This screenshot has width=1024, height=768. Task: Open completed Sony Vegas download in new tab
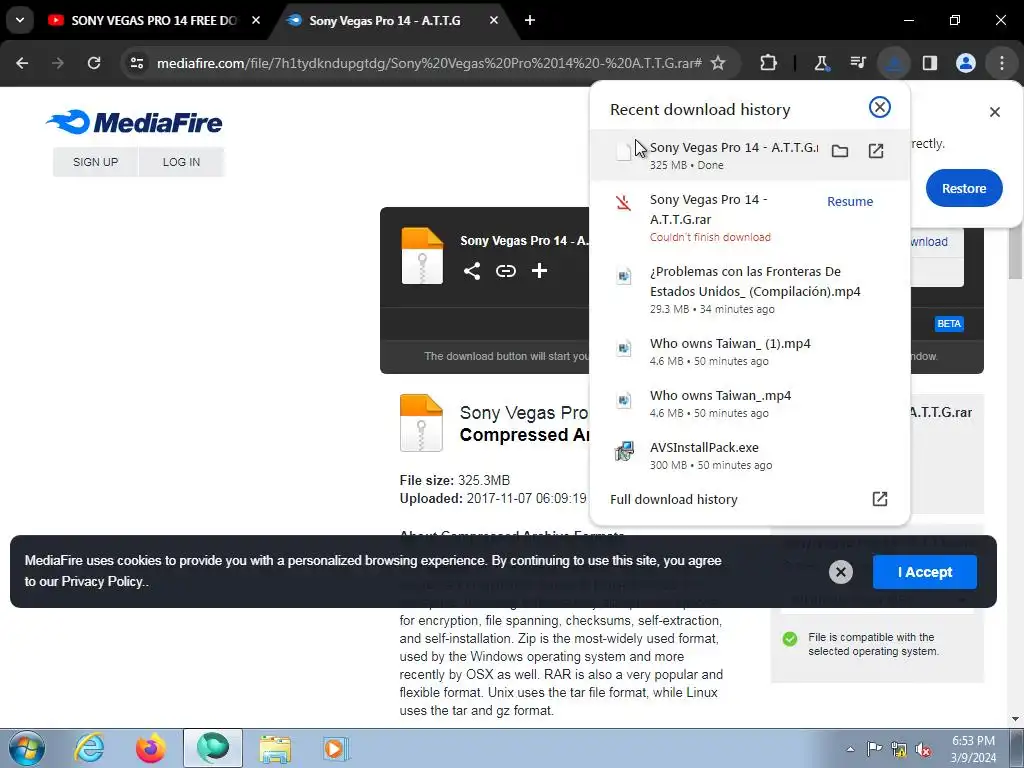(x=876, y=152)
